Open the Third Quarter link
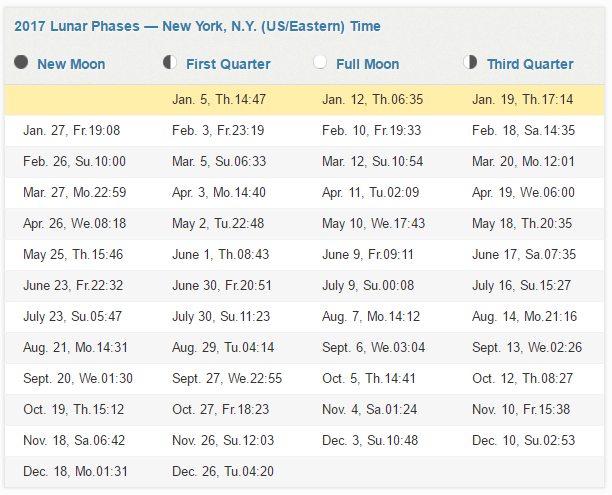The height and width of the screenshot is (495, 612). (x=530, y=64)
